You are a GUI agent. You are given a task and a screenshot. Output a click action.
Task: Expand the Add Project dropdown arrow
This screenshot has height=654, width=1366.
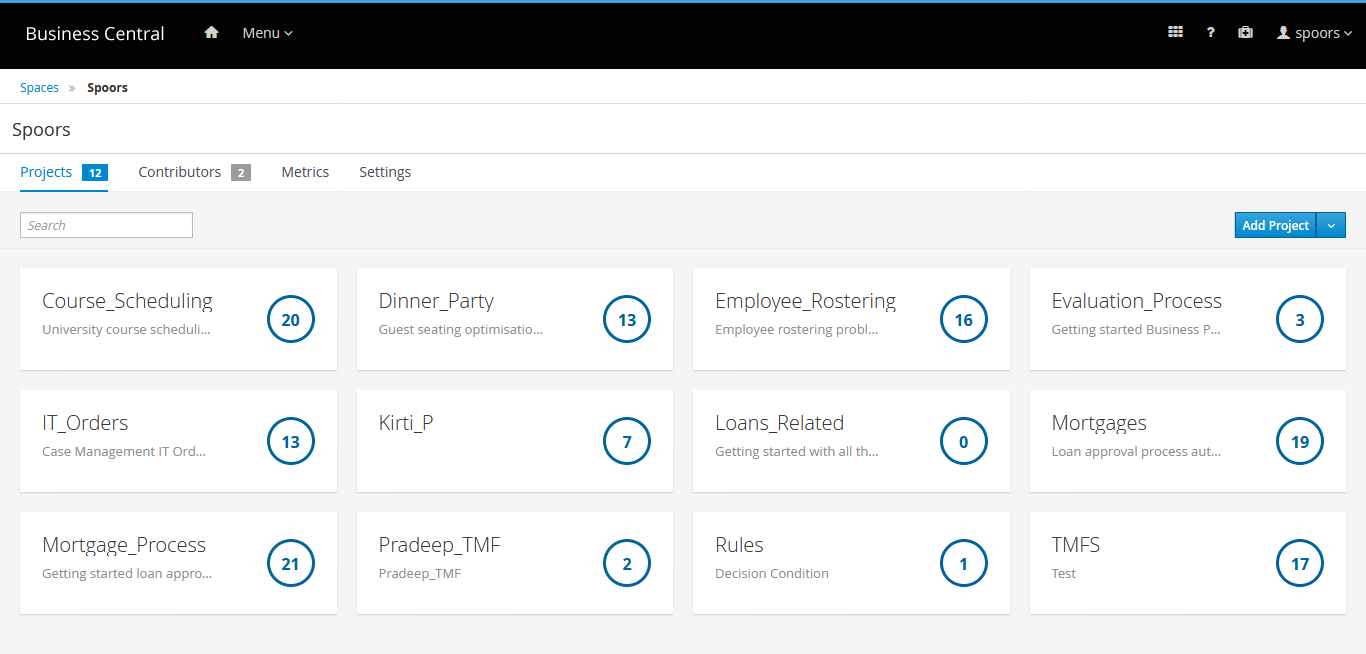(x=1331, y=226)
